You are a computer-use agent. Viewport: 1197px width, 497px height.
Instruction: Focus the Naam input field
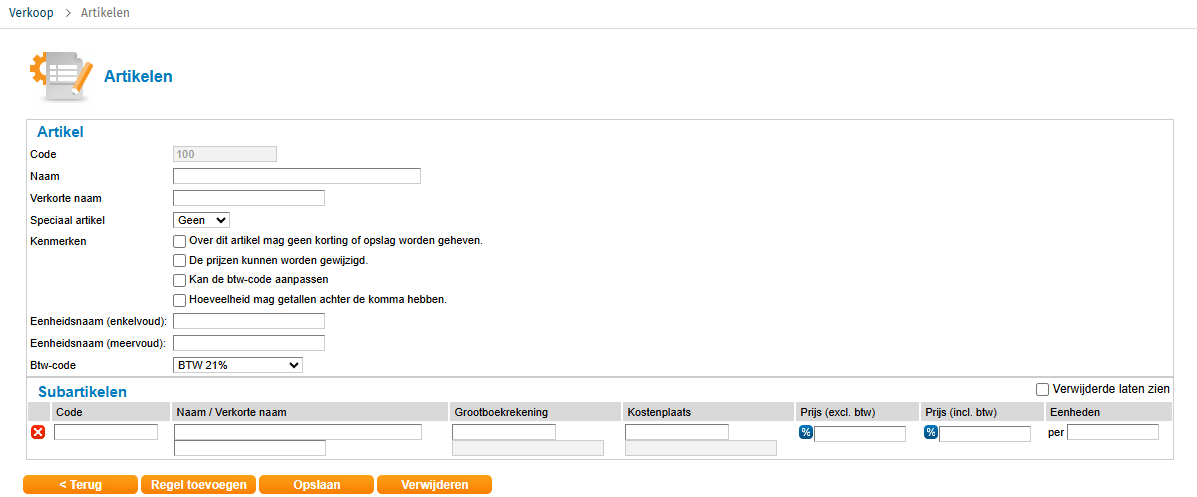[297, 176]
